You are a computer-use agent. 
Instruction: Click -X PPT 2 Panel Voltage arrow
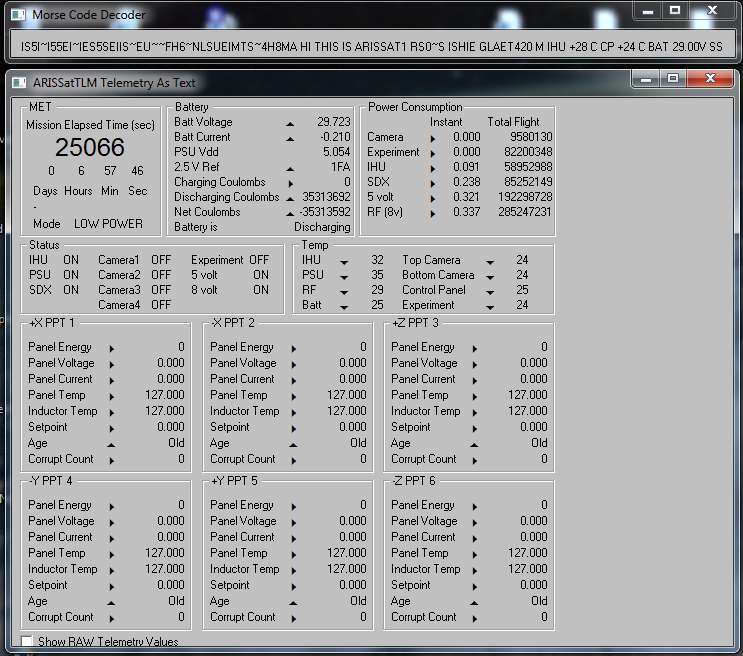click(294, 364)
